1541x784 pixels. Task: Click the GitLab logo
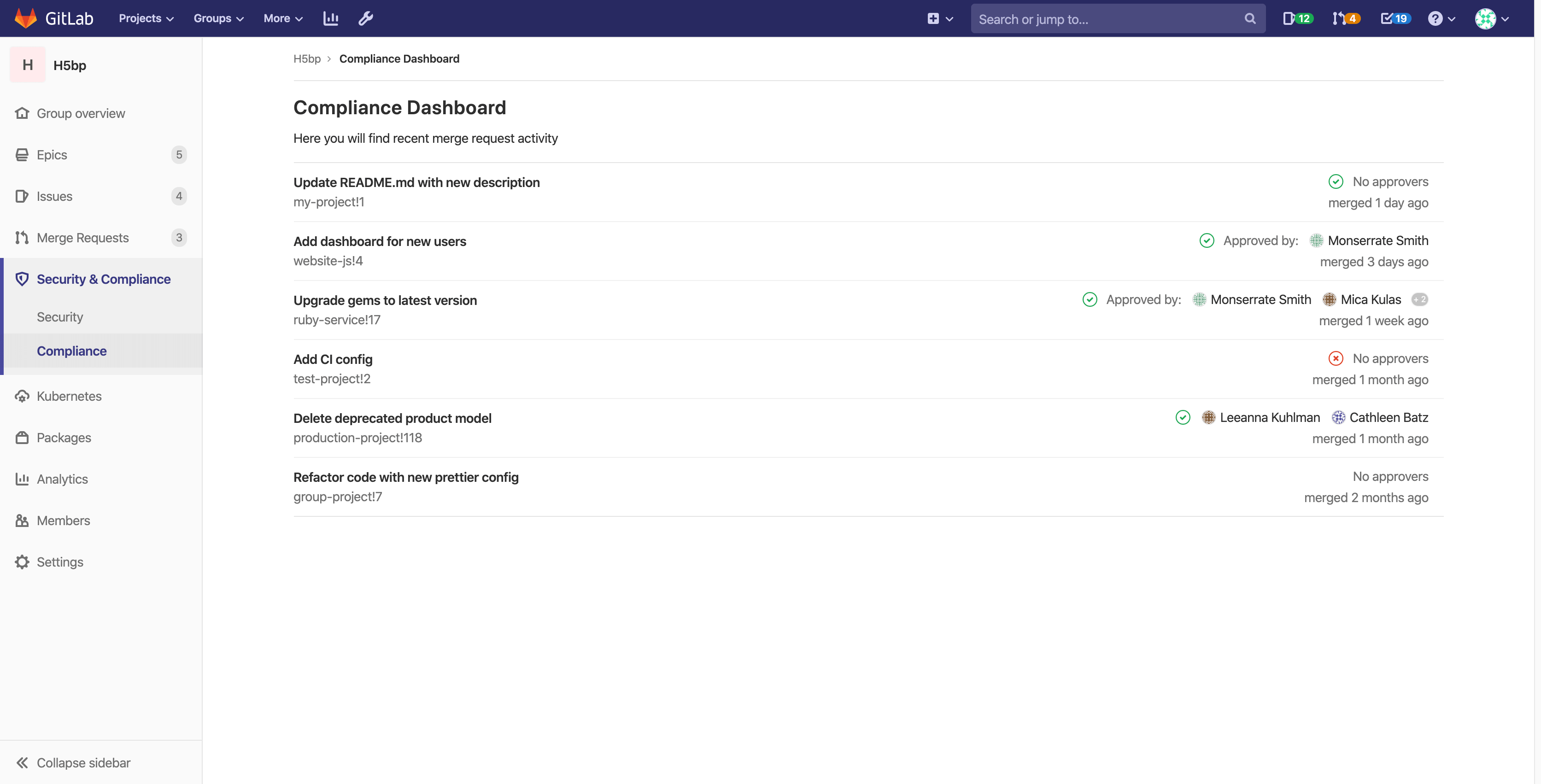pos(53,18)
